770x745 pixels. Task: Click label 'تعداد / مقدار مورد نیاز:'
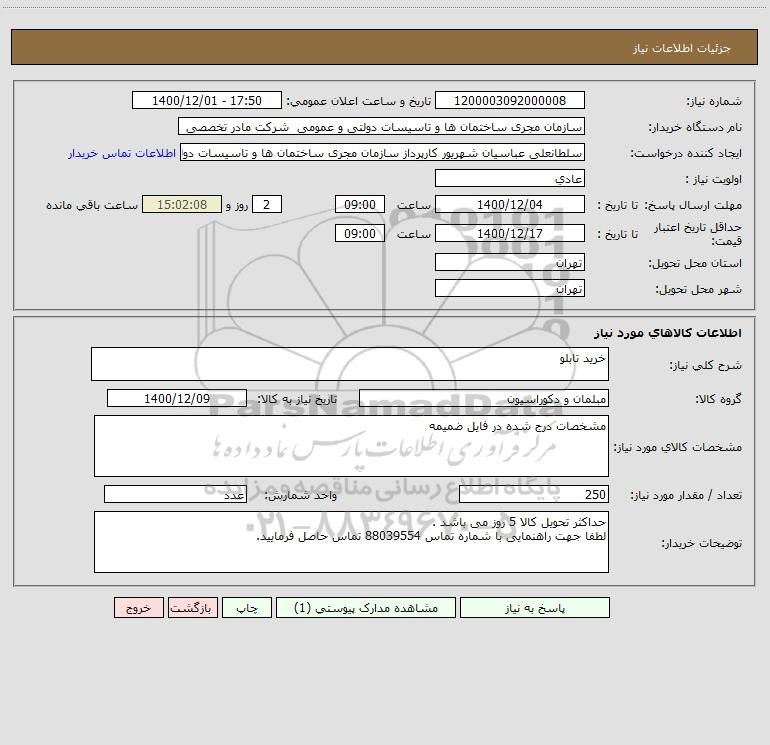(686, 495)
